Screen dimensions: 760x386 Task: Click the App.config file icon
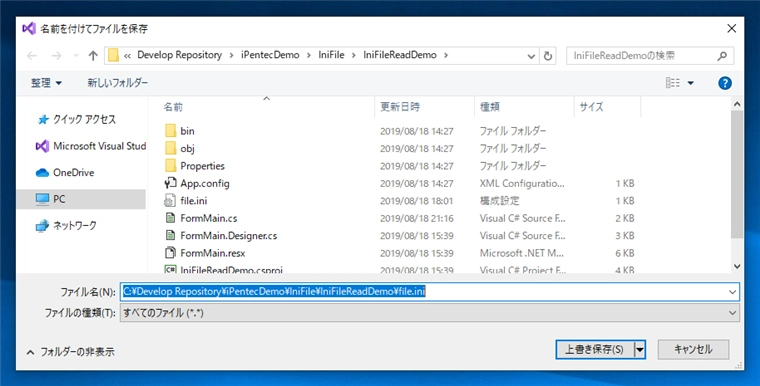click(171, 183)
